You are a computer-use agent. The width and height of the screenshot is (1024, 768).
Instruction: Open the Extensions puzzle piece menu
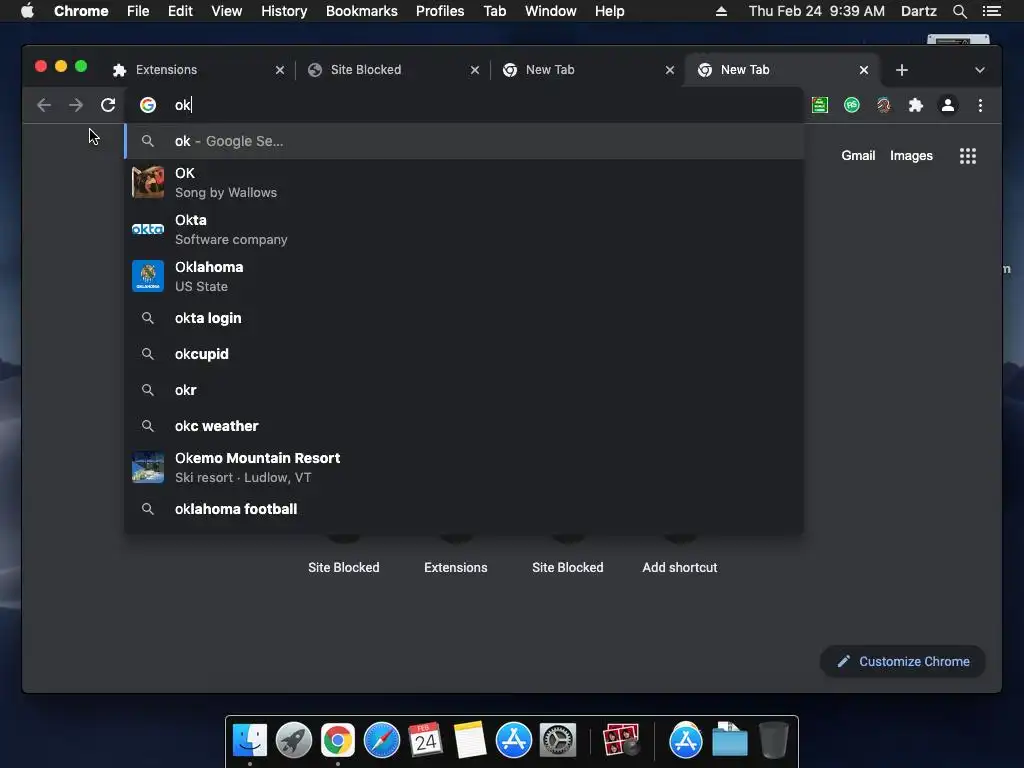point(916,105)
